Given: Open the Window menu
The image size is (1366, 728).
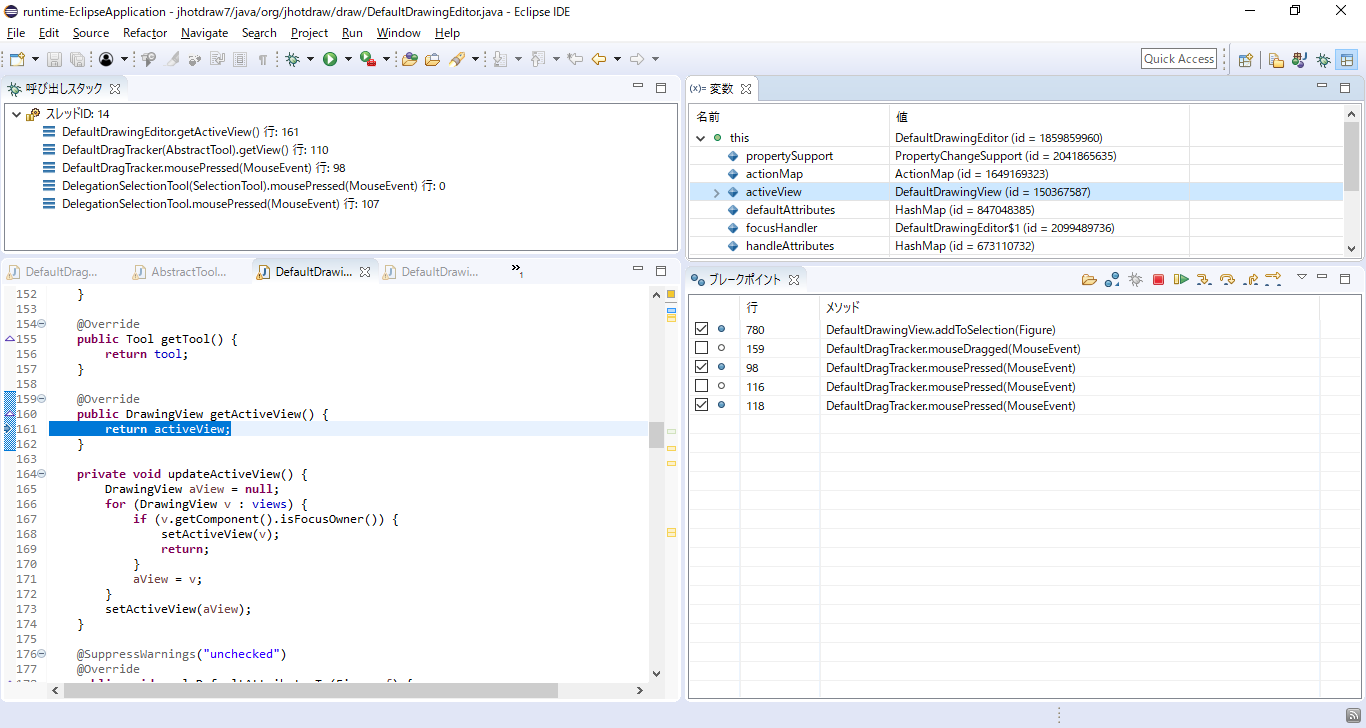Looking at the screenshot, I should (398, 33).
